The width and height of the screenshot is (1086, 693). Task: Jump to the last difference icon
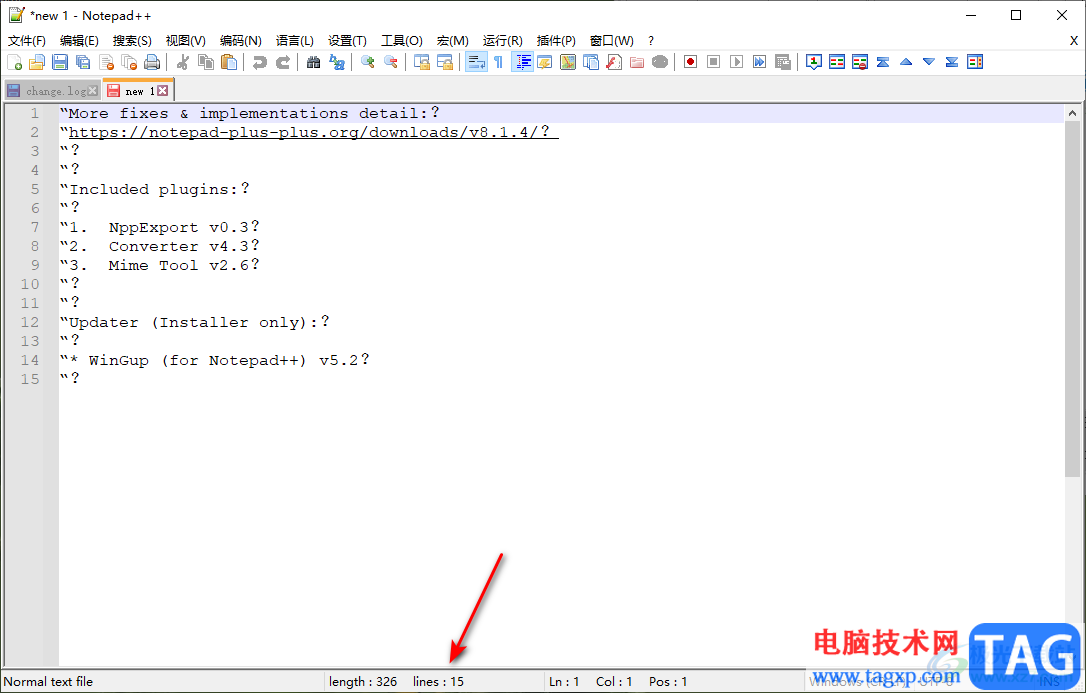click(x=952, y=62)
